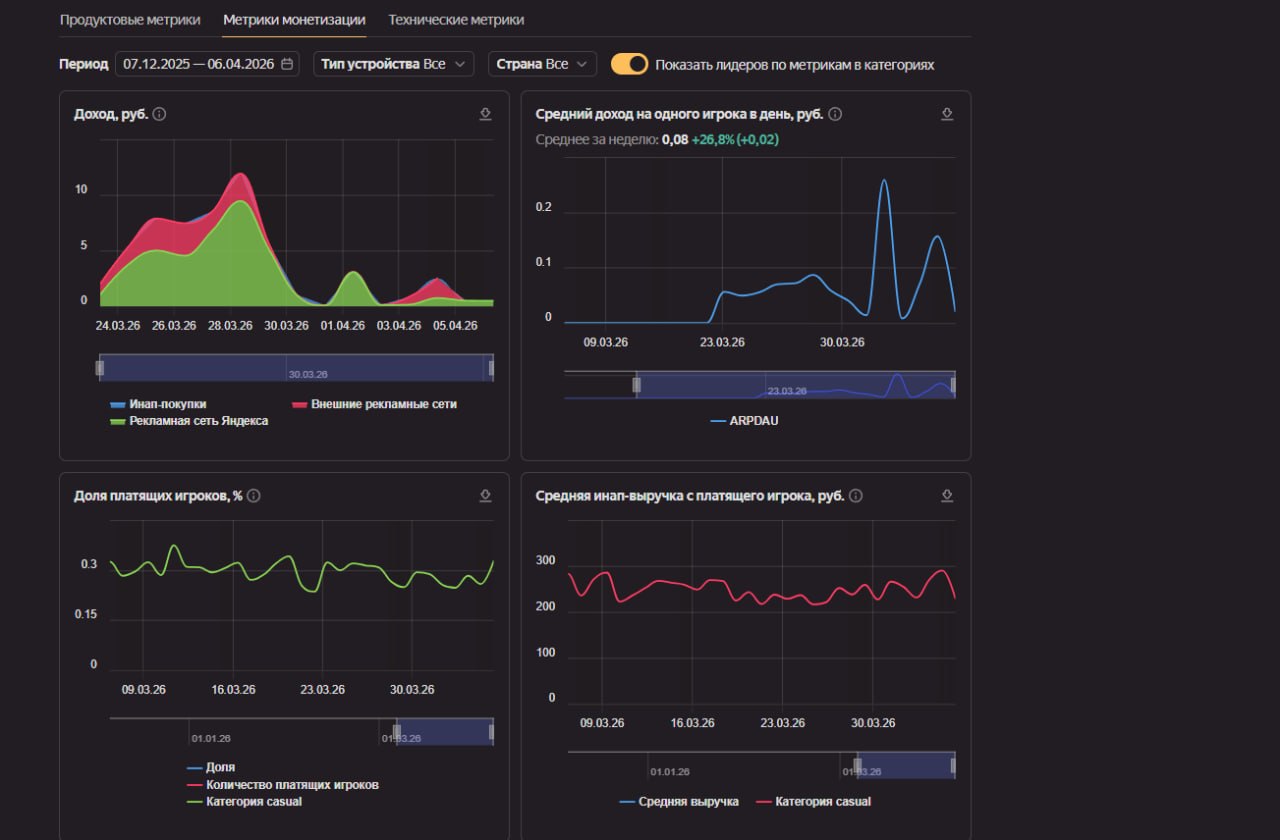Toggle Рекламная сеть Яндекса legend item
The image size is (1280, 840).
click(x=188, y=421)
